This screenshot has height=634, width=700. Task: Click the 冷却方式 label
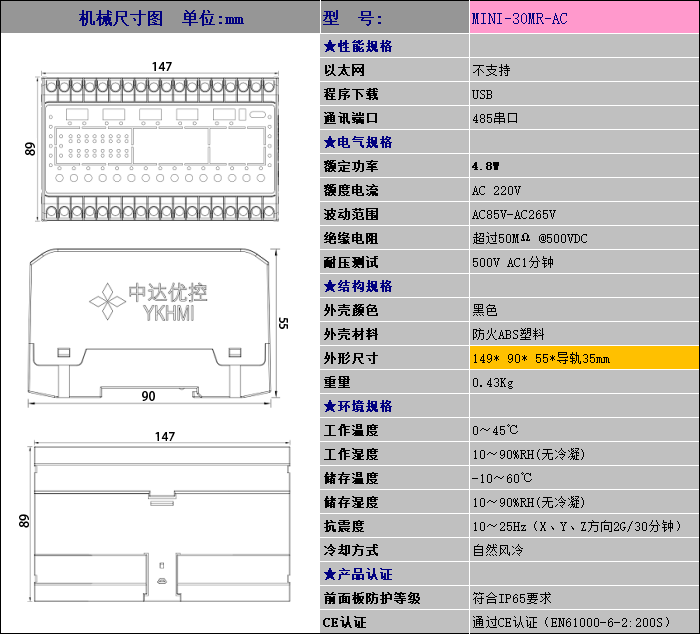[351, 551]
